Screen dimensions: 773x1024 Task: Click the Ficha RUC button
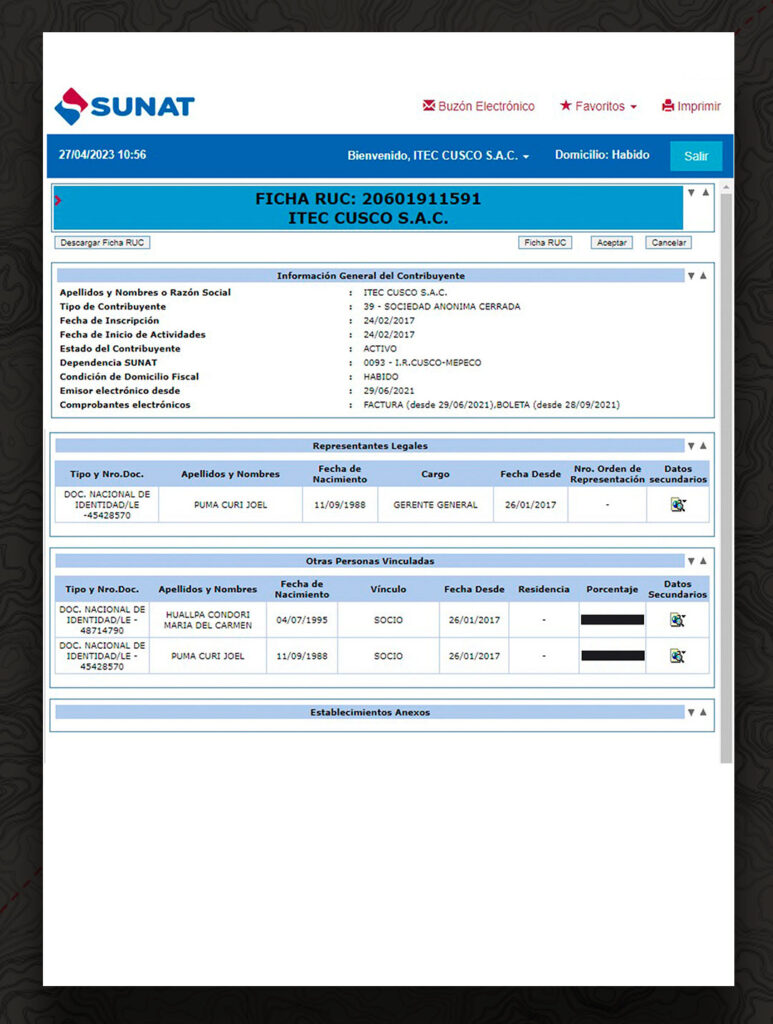pyautogui.click(x=545, y=242)
